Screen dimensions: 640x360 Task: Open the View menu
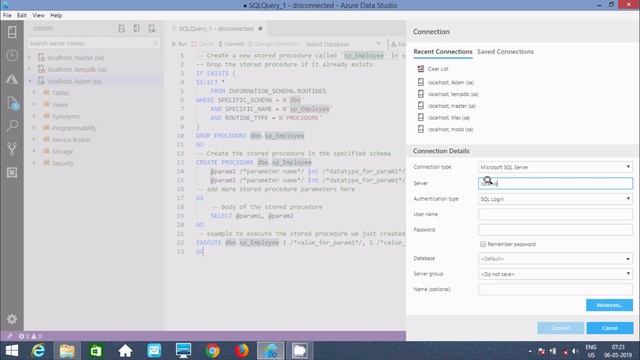[38, 15]
